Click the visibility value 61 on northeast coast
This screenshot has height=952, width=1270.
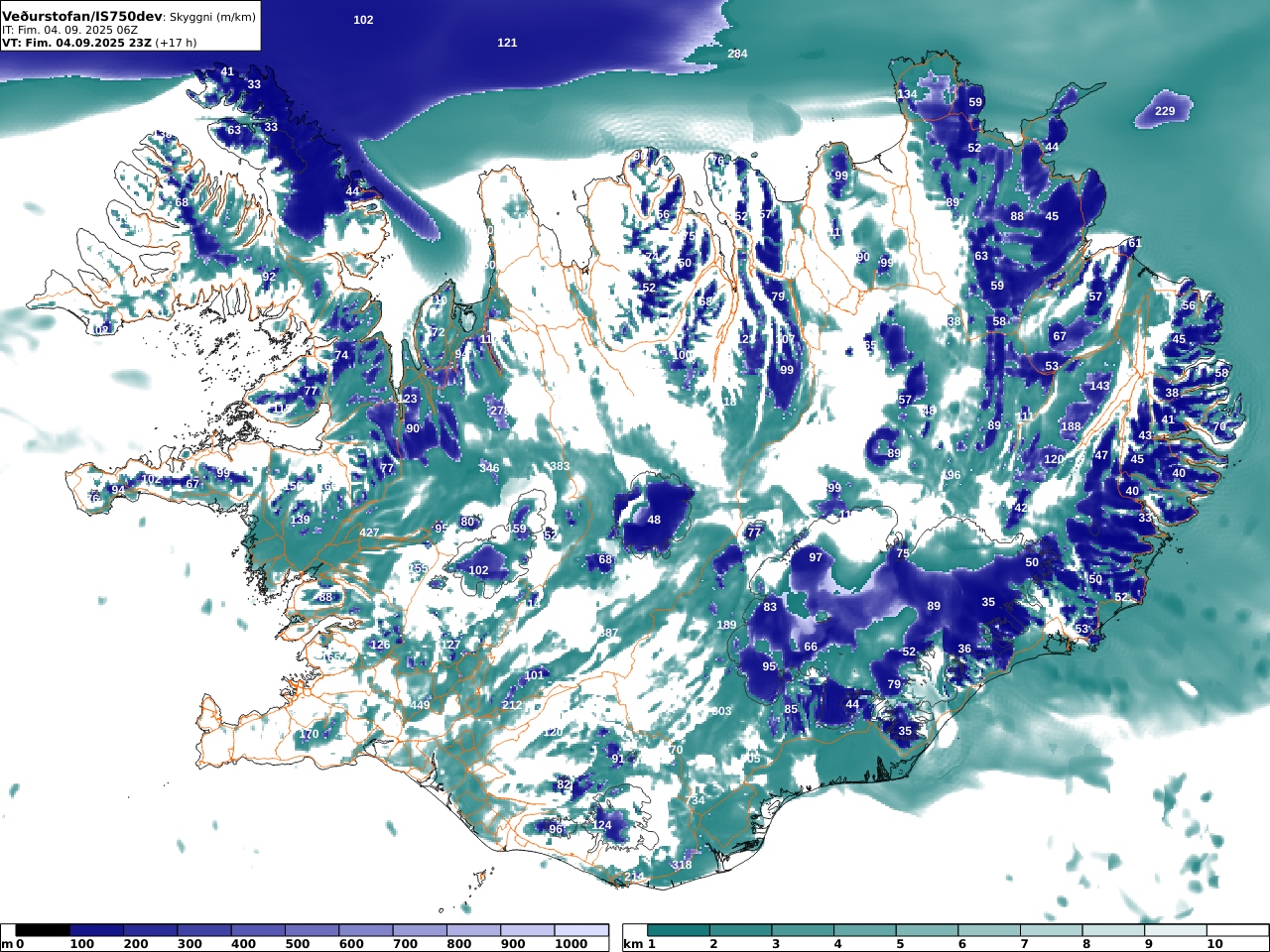(1135, 243)
